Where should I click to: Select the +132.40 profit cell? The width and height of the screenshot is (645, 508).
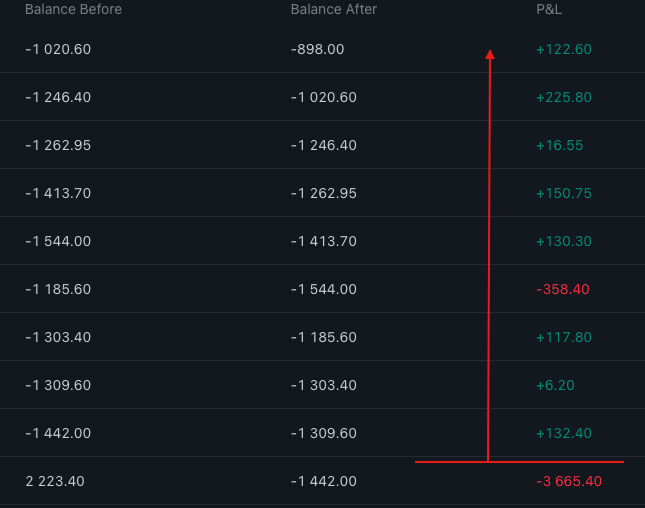564,433
